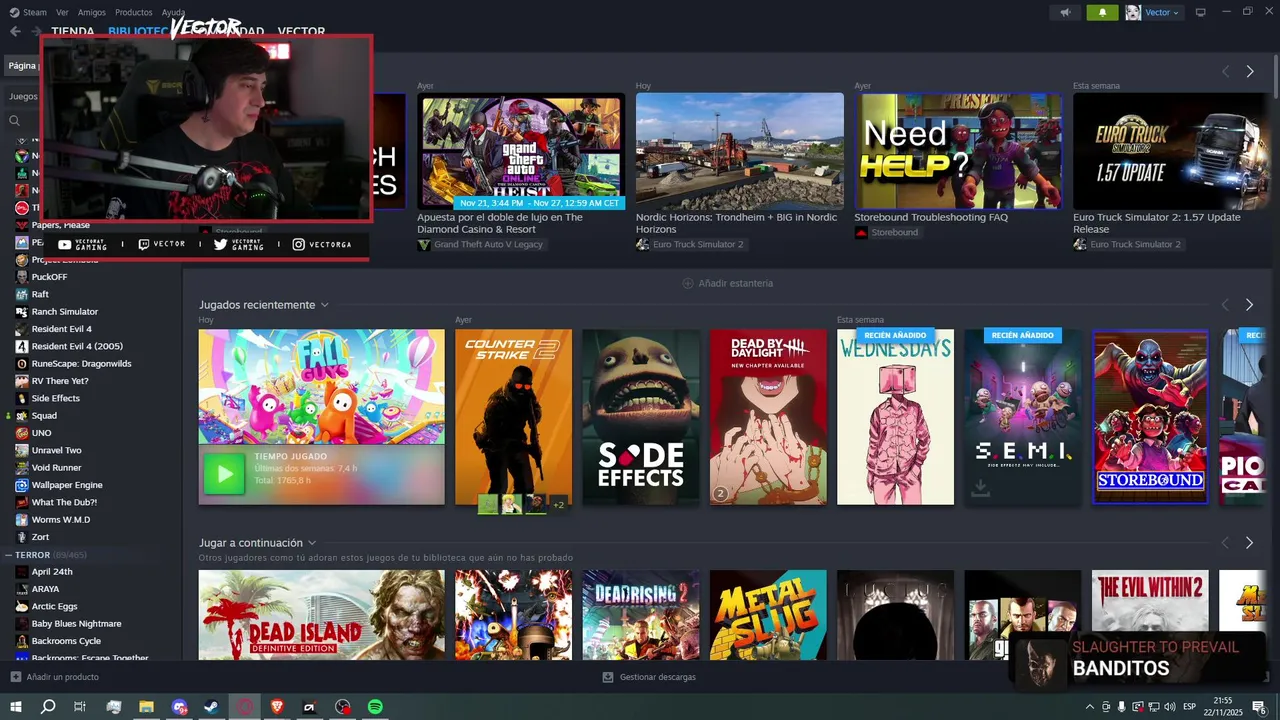1280x720 pixels.
Task: Click the Wallpaper Engine icon
Action: pyautogui.click(x=22, y=485)
